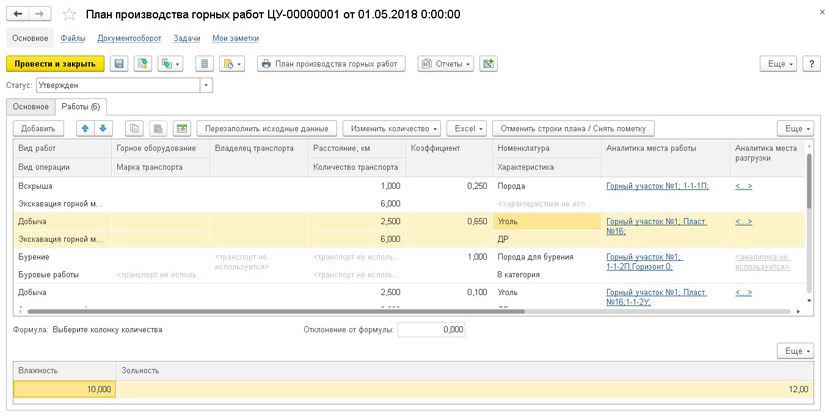Expand the Отчеты dropdown menu

446,64
